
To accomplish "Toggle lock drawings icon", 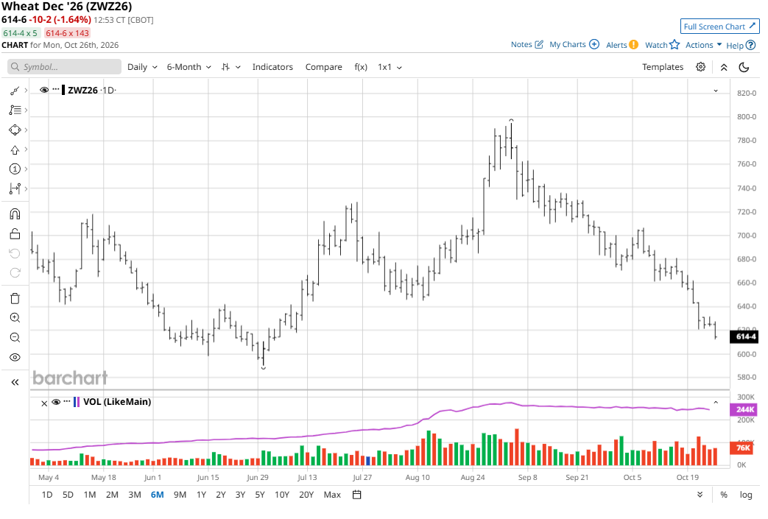I will pyautogui.click(x=15, y=234).
